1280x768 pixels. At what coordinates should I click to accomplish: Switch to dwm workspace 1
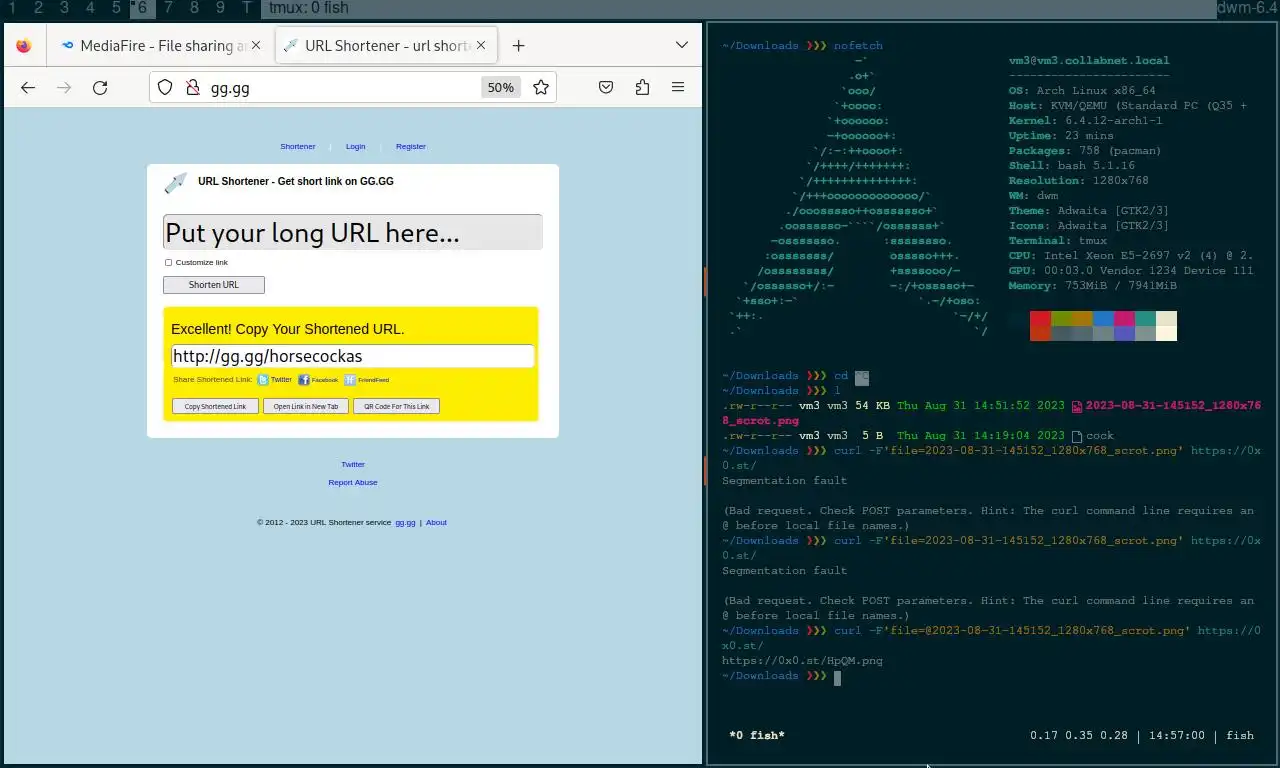pyautogui.click(x=12, y=8)
